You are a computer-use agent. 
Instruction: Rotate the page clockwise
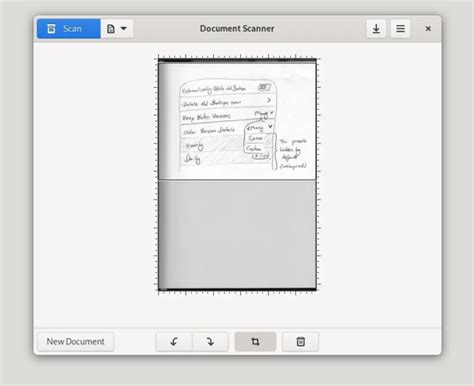point(210,342)
